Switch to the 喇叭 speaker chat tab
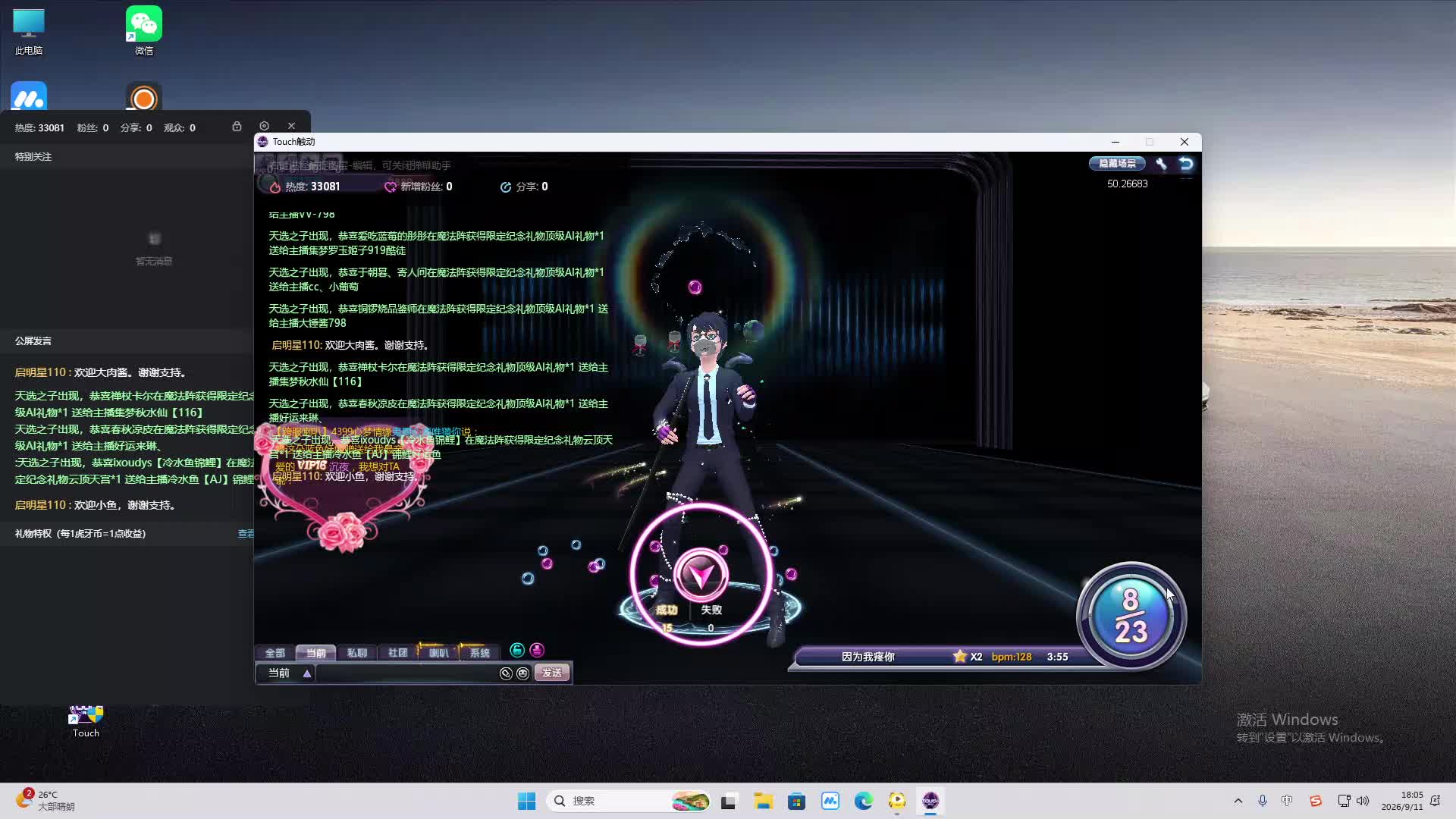The width and height of the screenshot is (1456, 819). coord(438,652)
